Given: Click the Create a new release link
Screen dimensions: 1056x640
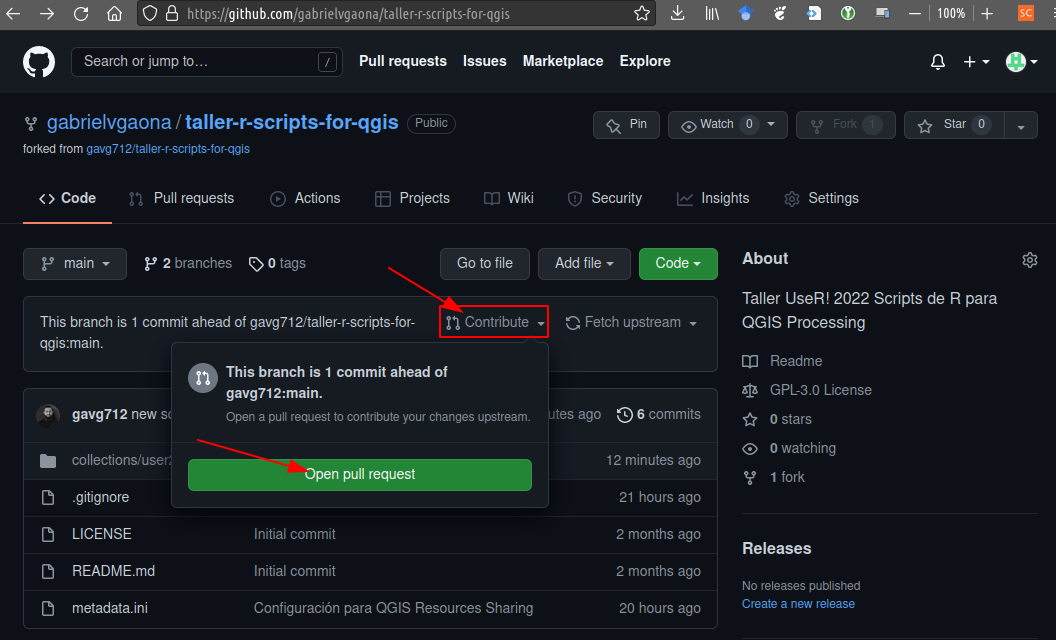Looking at the screenshot, I should pyautogui.click(x=798, y=603).
